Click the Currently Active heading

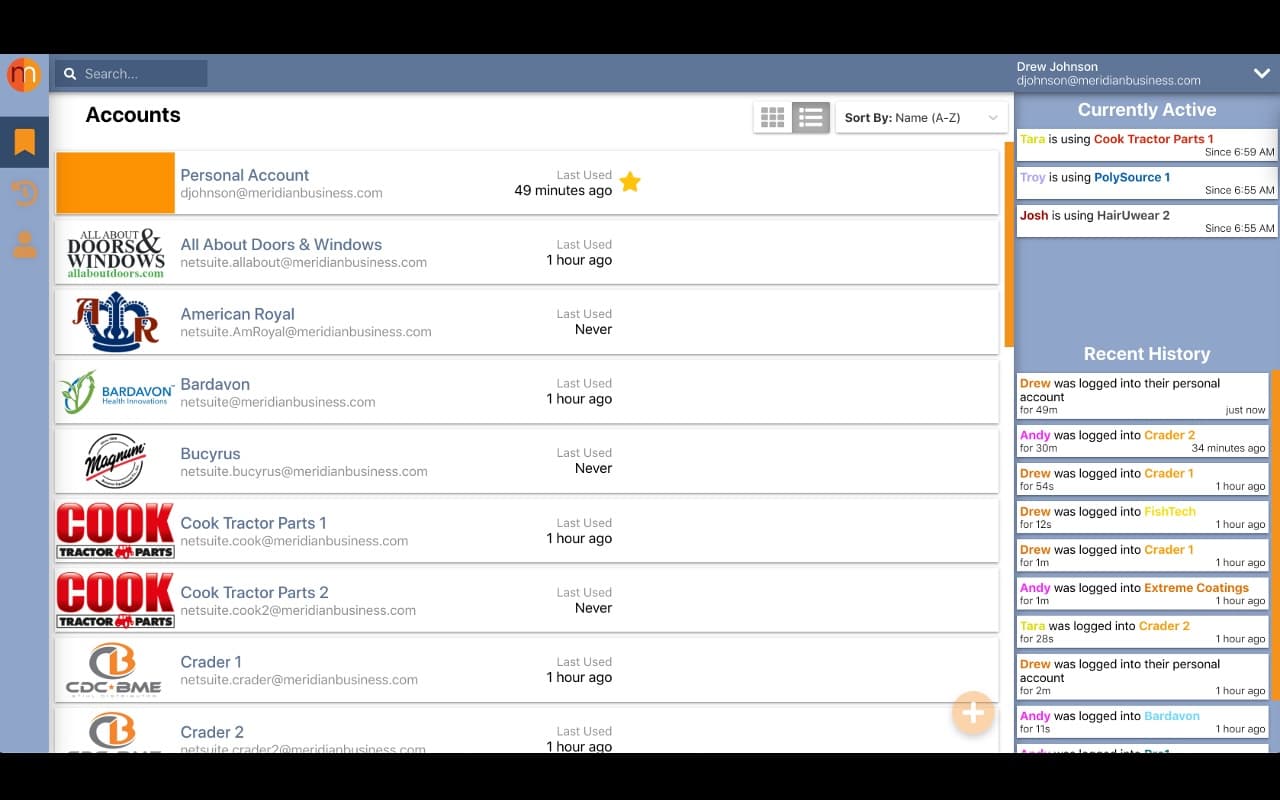[1147, 110]
